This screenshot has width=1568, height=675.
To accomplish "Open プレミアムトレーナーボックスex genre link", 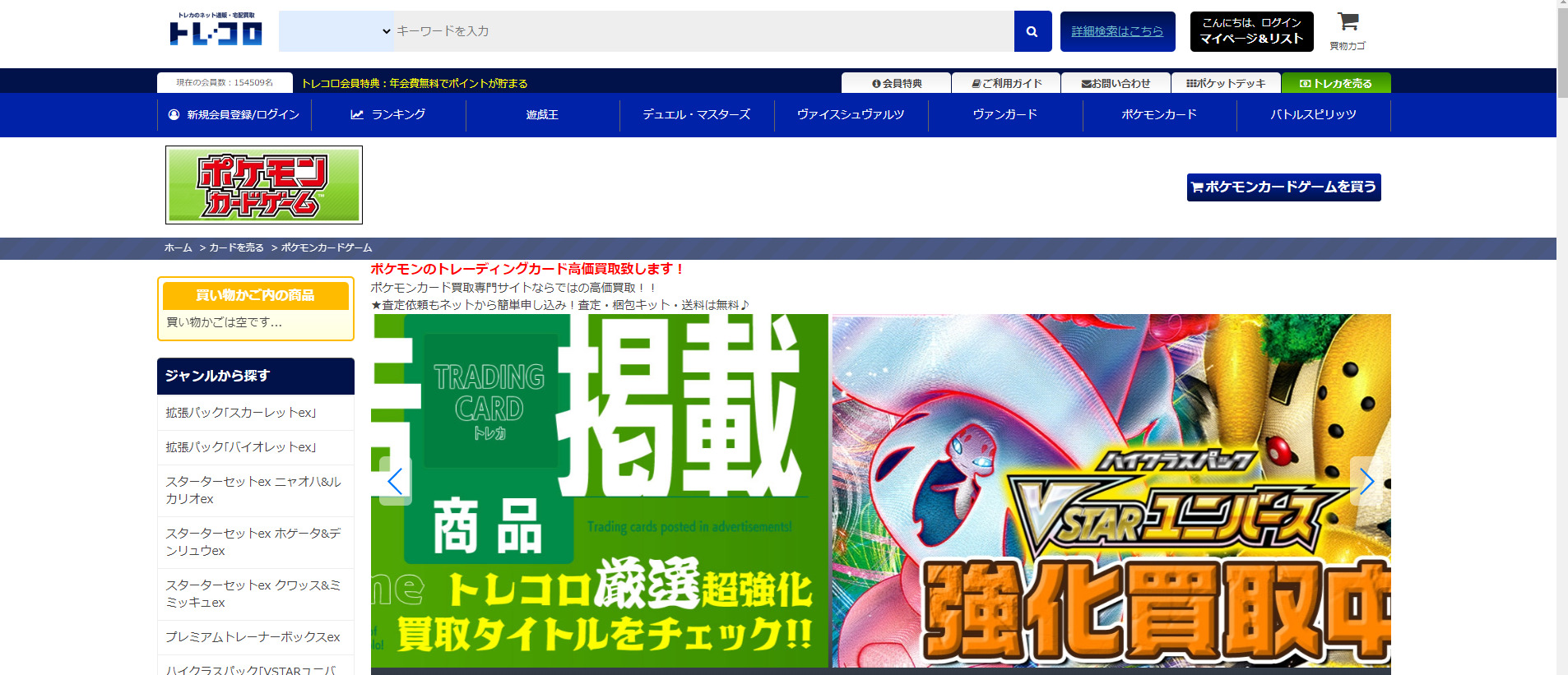I will 256,637.
